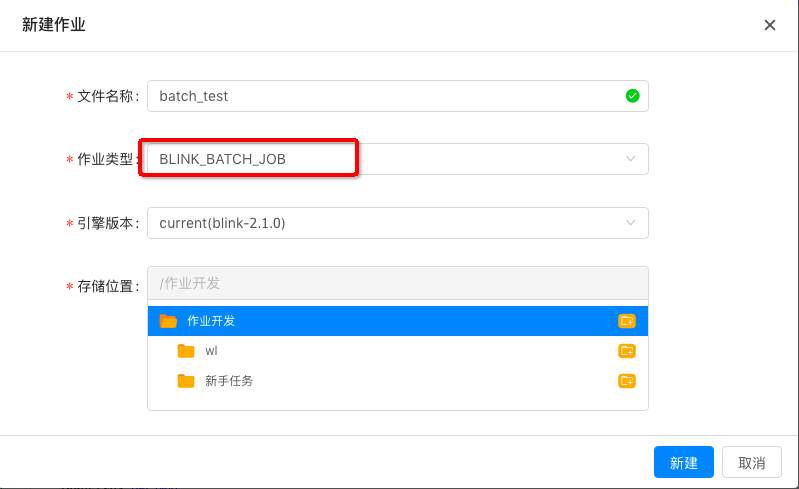Screen dimensions: 799x489
Task: Click the 取消 cancel button
Action: tap(752, 462)
